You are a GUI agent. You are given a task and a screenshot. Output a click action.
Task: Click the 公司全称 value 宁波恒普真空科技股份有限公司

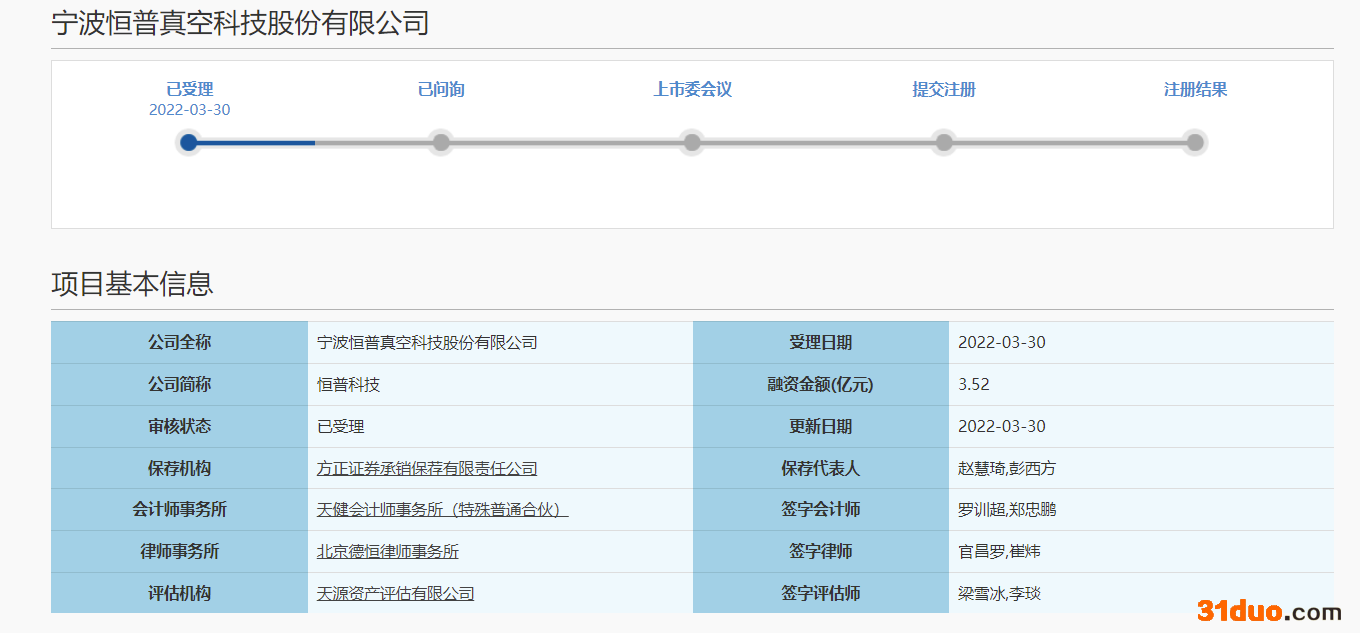[427, 342]
